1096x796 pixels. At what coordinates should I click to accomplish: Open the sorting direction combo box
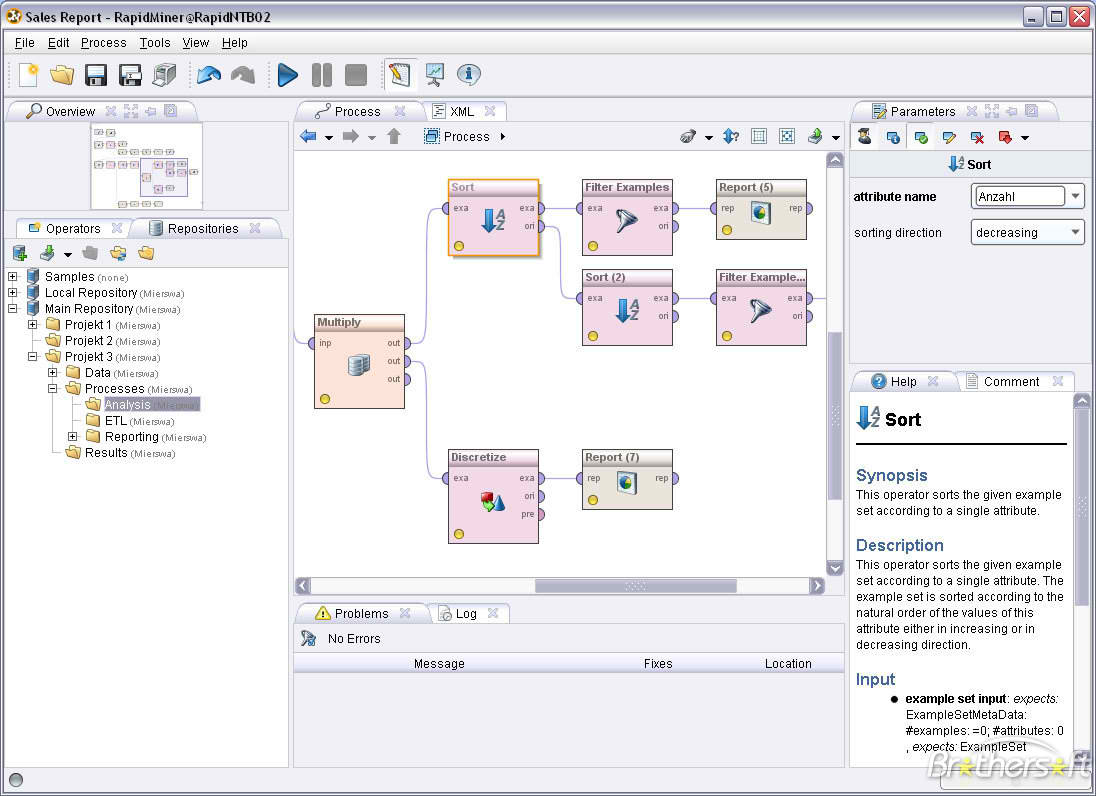tap(1028, 232)
